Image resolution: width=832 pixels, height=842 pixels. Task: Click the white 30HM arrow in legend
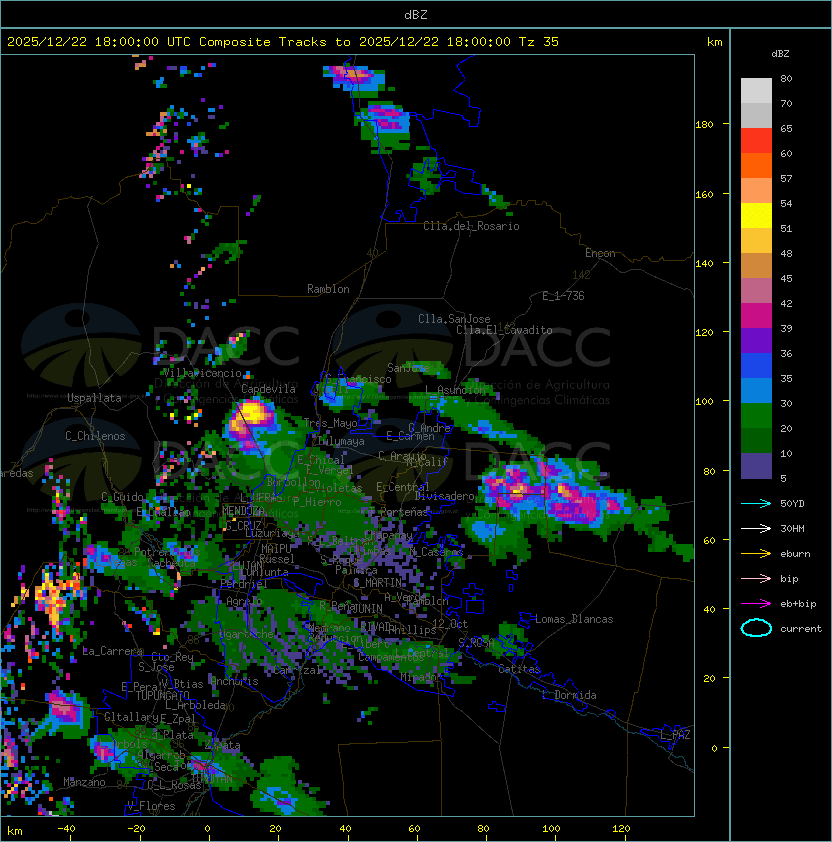(x=756, y=528)
